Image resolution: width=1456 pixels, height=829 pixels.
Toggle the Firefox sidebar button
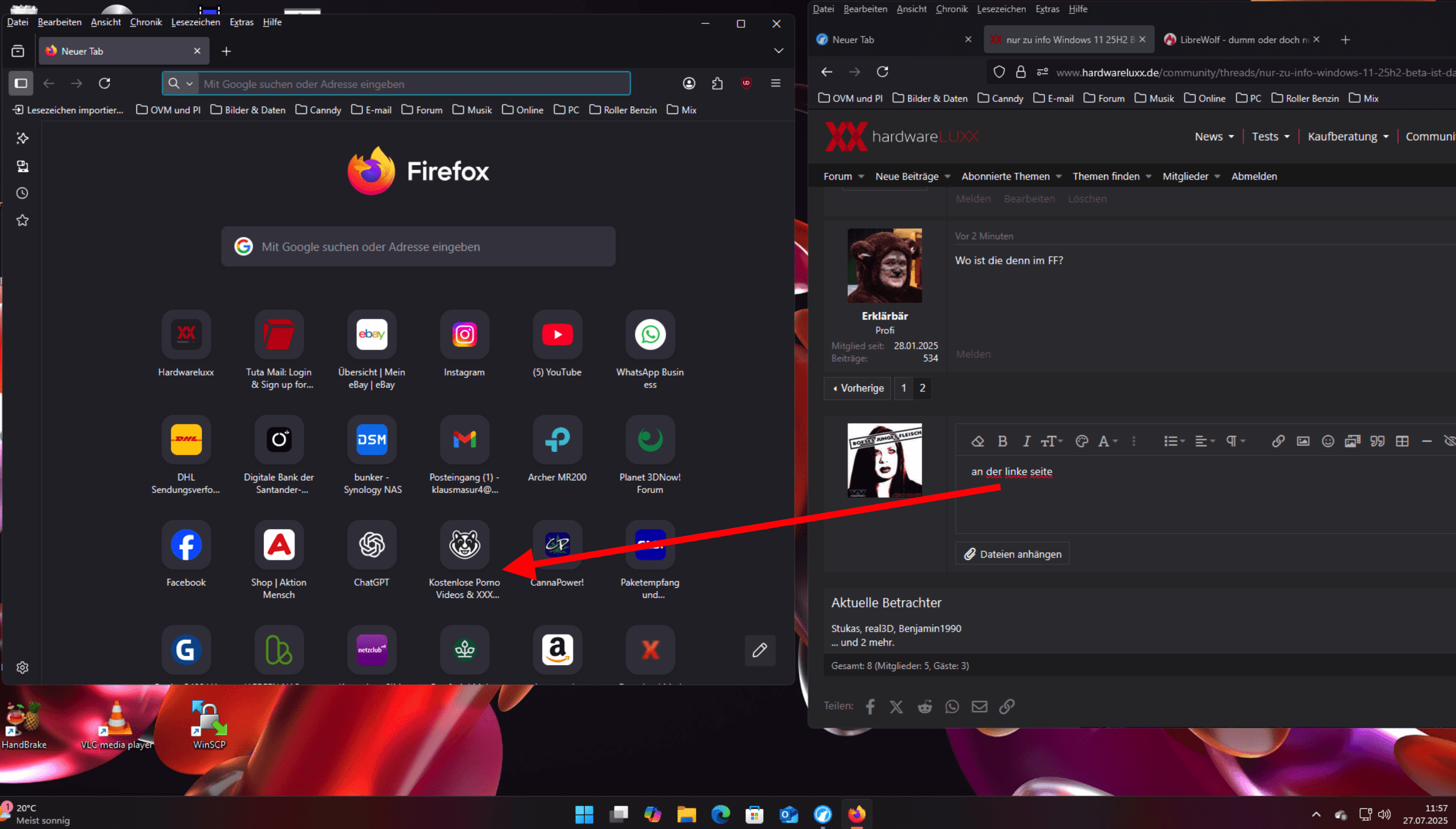click(x=21, y=83)
